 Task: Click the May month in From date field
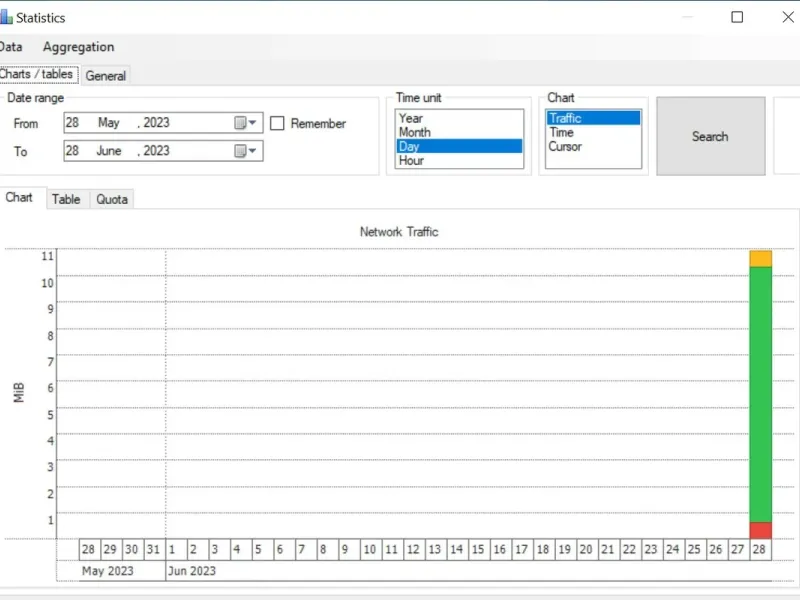point(109,123)
